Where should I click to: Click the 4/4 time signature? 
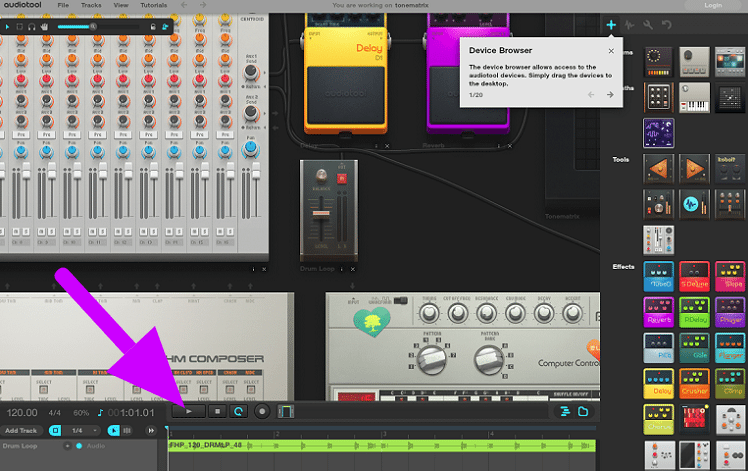[x=55, y=413]
